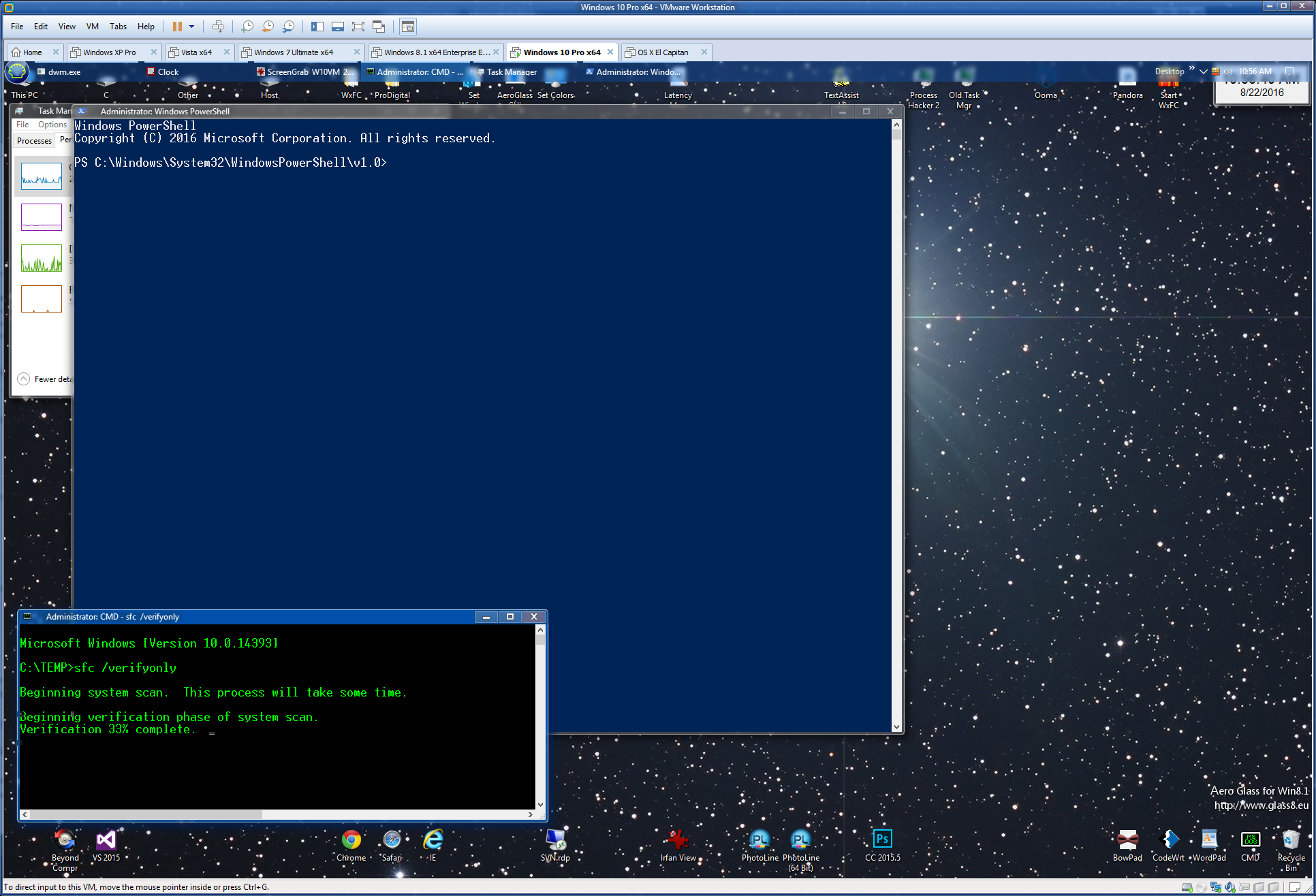Switch to Task Manager Processes tab
The width and height of the screenshot is (1316, 896).
[x=34, y=140]
